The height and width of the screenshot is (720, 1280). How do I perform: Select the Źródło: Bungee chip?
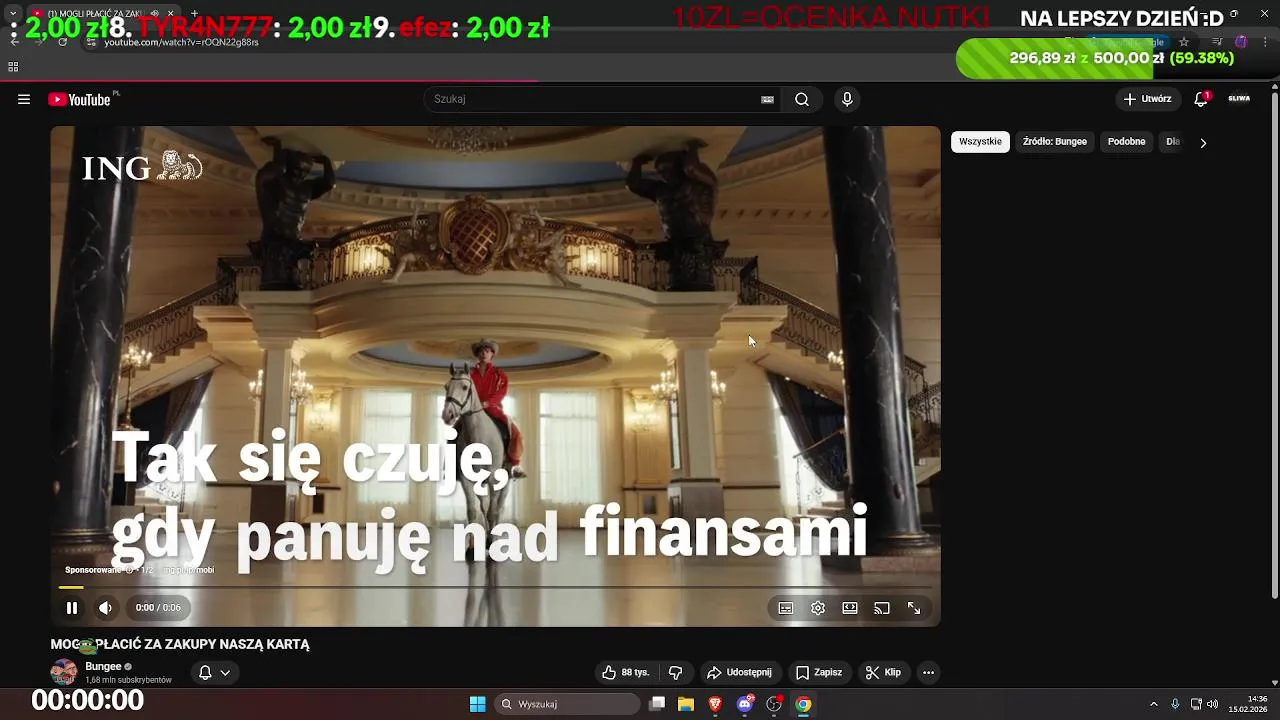[x=1054, y=142]
